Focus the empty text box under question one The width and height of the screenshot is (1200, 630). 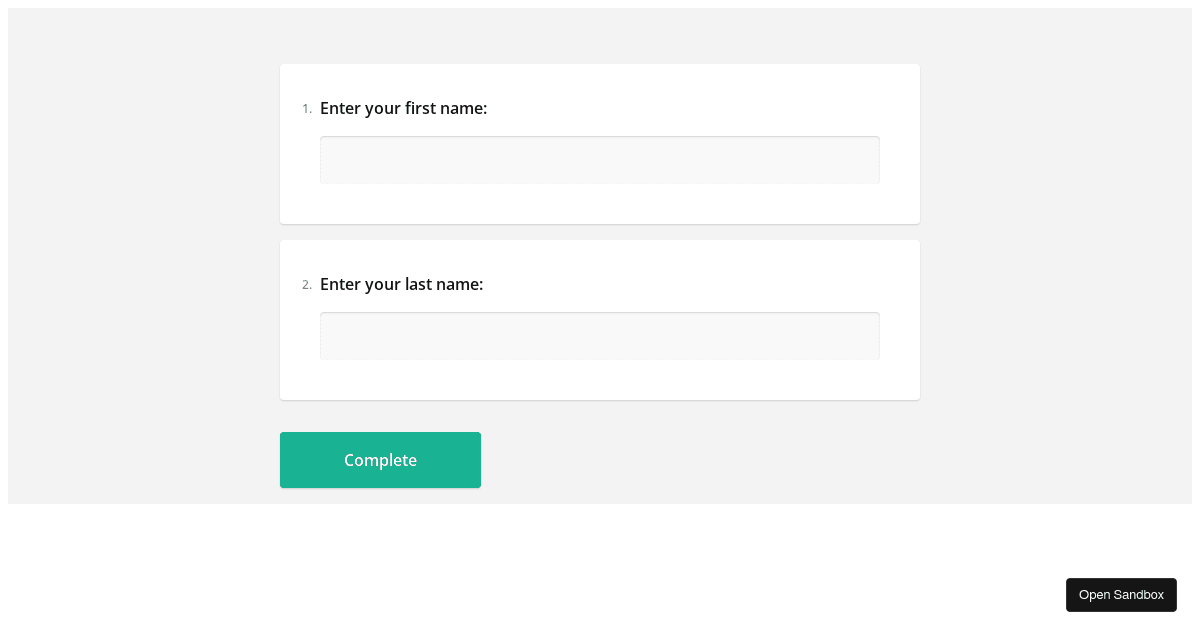(x=600, y=160)
